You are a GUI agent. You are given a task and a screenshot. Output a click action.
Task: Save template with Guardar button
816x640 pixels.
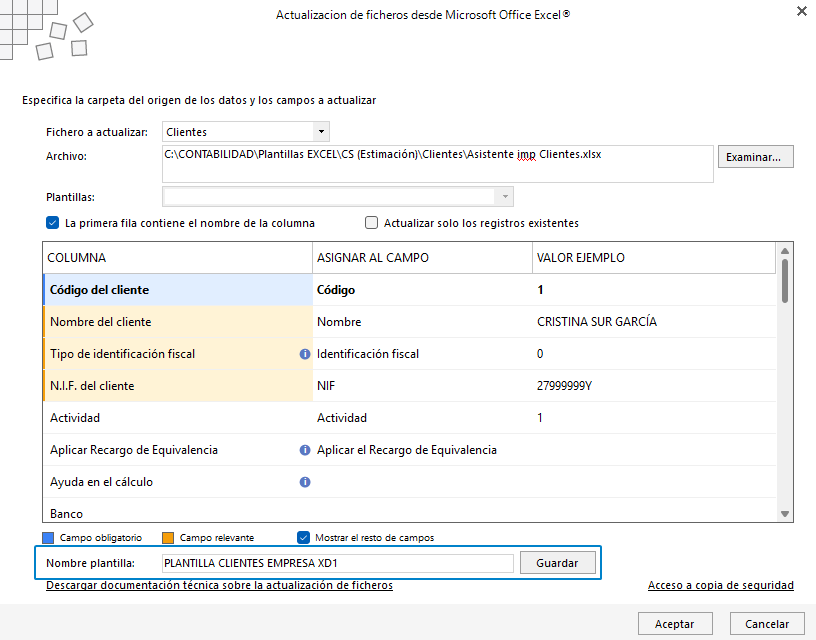557,563
